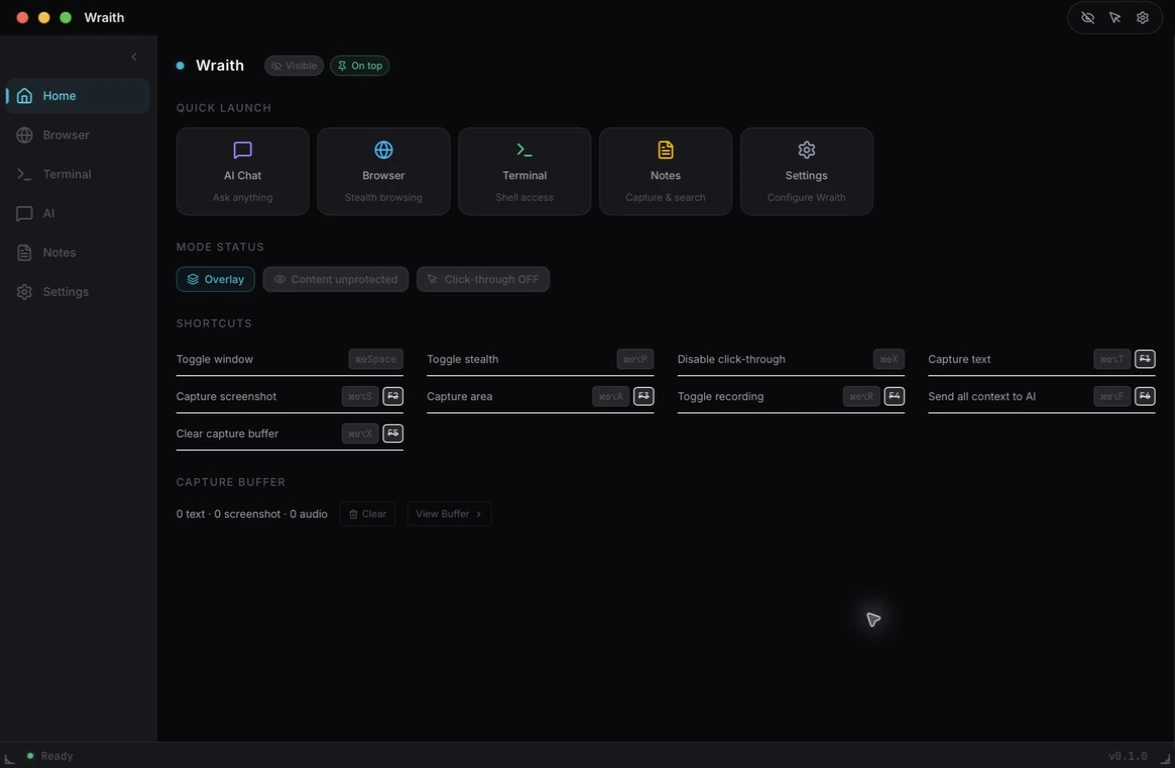Open Notes in the sidebar
This screenshot has height=768, width=1175.
coord(78,253)
